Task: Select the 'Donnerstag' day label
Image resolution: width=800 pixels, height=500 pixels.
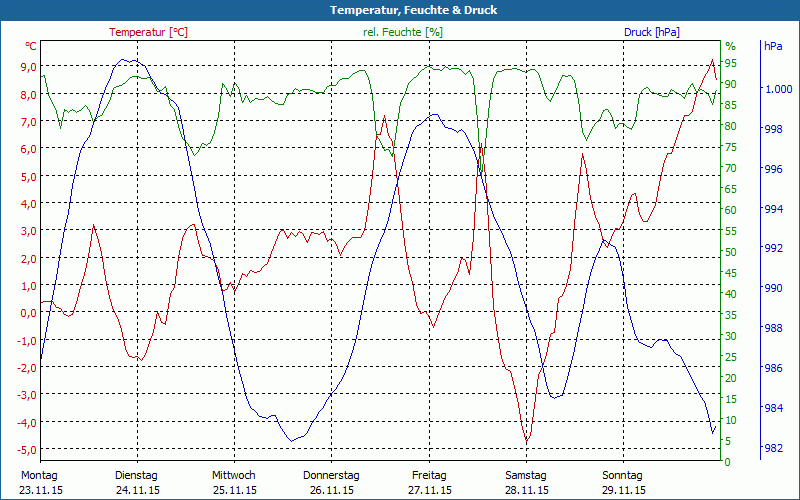Action: (331, 476)
